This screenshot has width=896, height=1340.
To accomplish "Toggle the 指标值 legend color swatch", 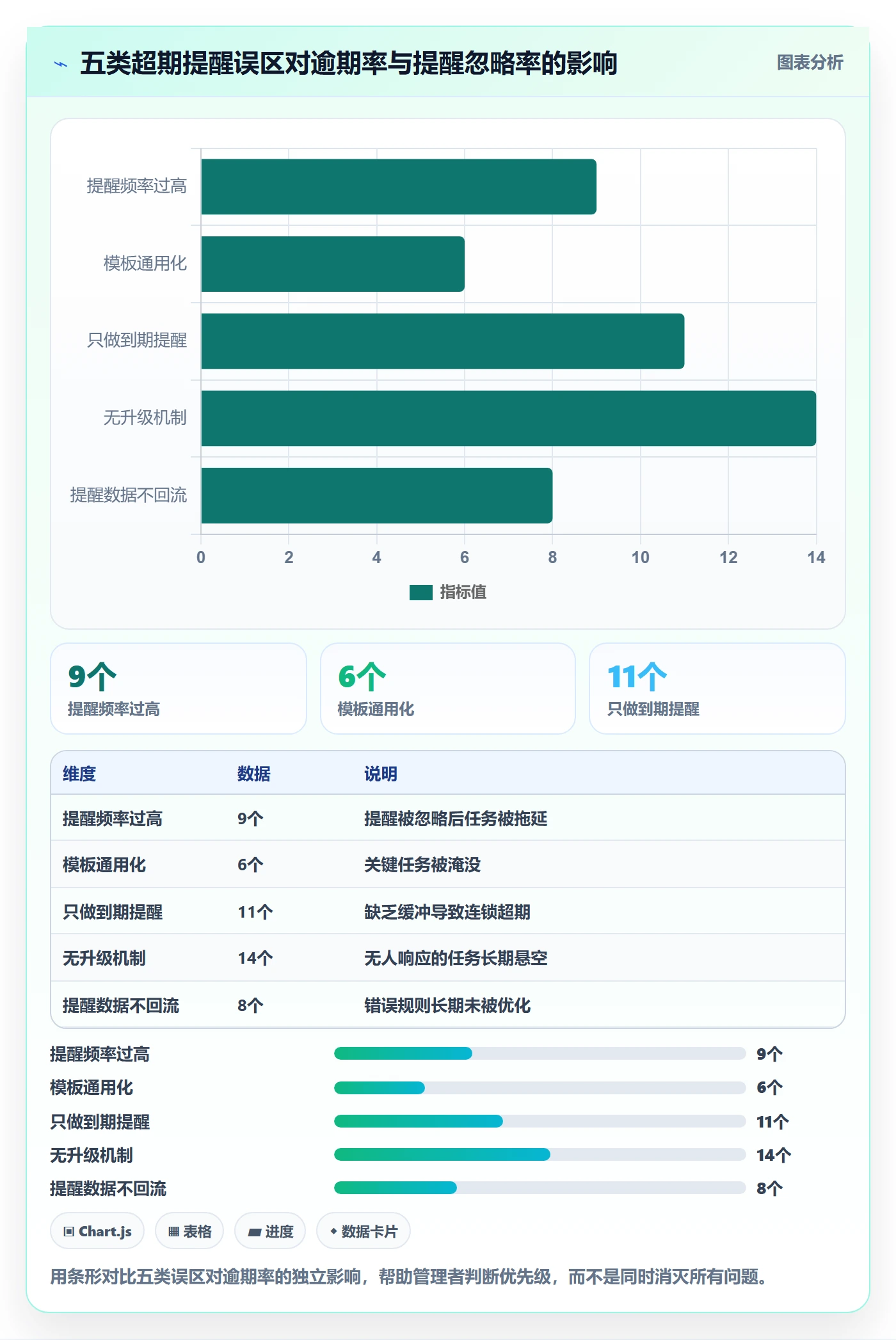I will click(x=421, y=593).
